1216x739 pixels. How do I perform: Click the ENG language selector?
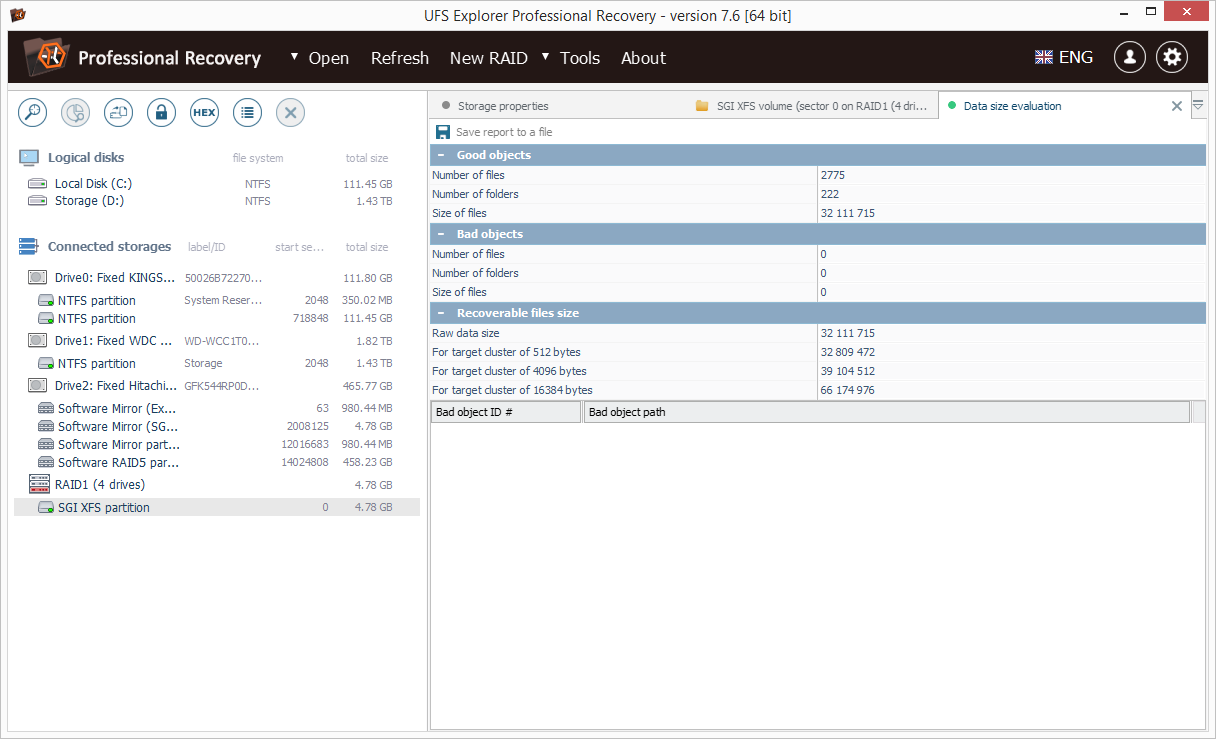(x=1076, y=57)
